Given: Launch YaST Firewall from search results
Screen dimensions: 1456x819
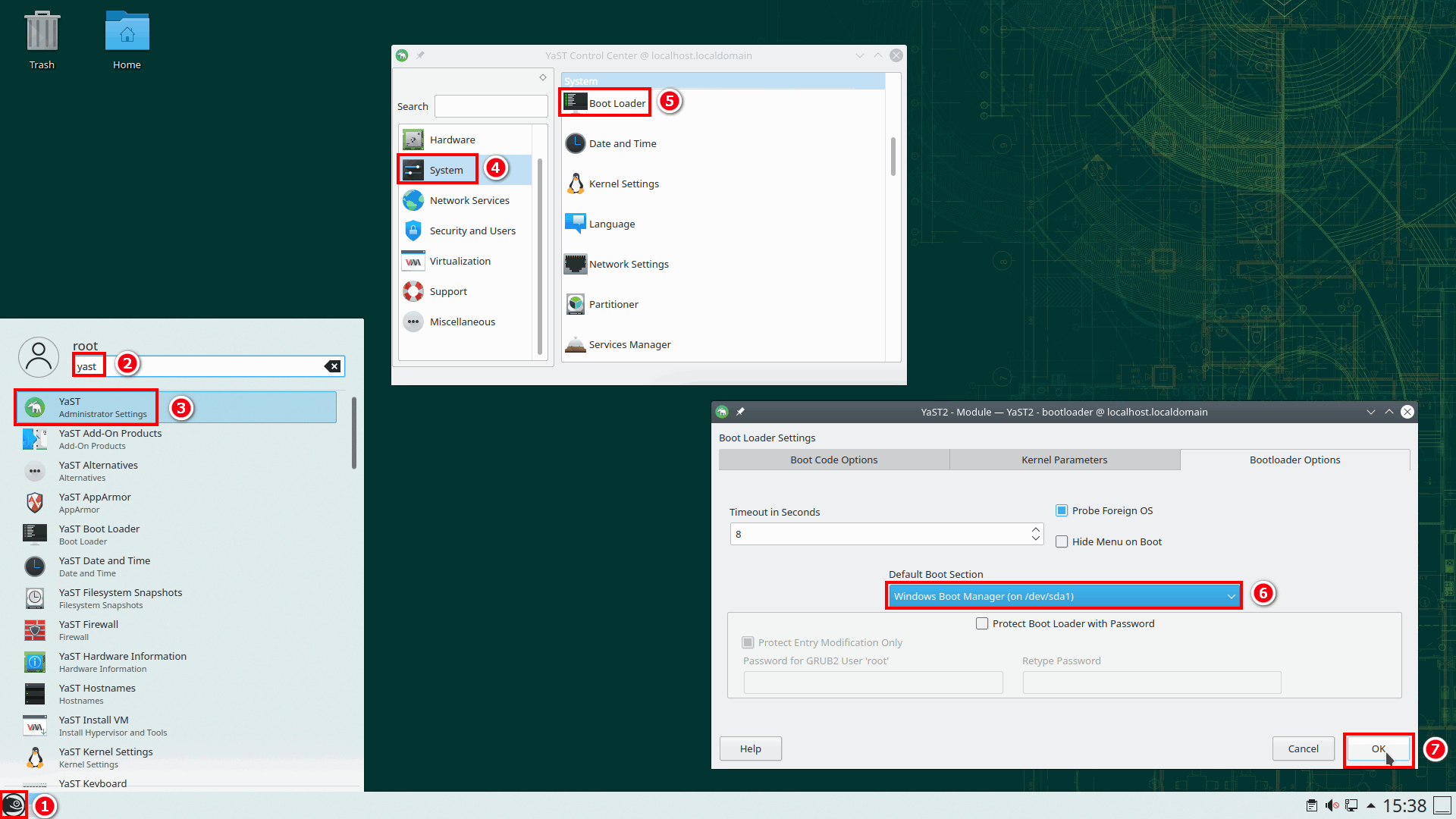Looking at the screenshot, I should pyautogui.click(x=176, y=630).
